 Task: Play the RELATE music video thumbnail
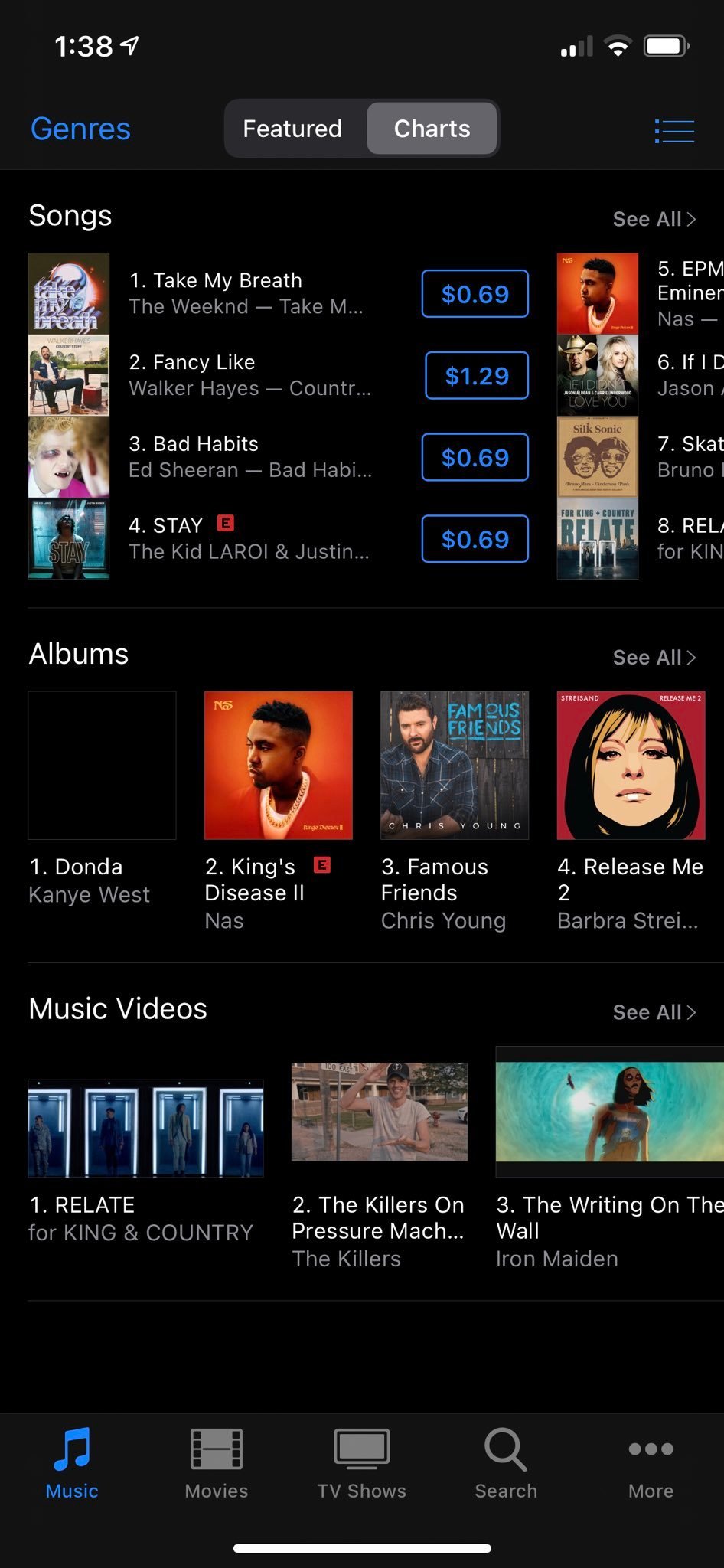[x=145, y=1129]
